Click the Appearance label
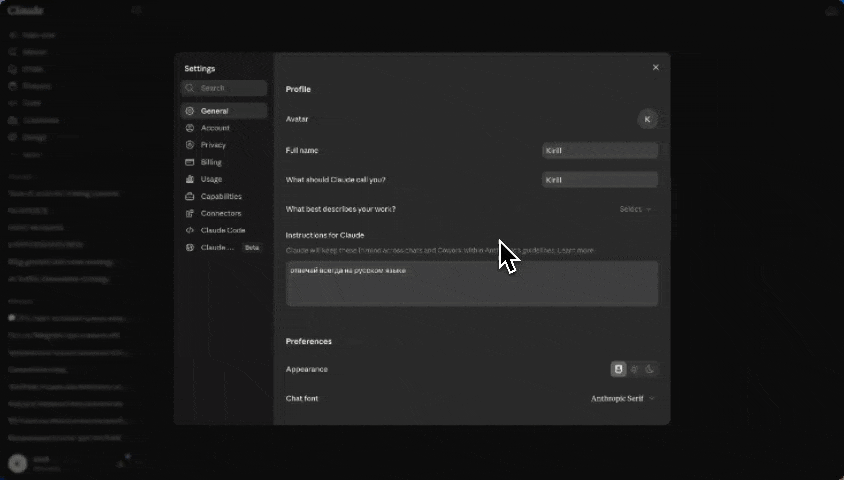The image size is (844, 480). click(x=306, y=369)
